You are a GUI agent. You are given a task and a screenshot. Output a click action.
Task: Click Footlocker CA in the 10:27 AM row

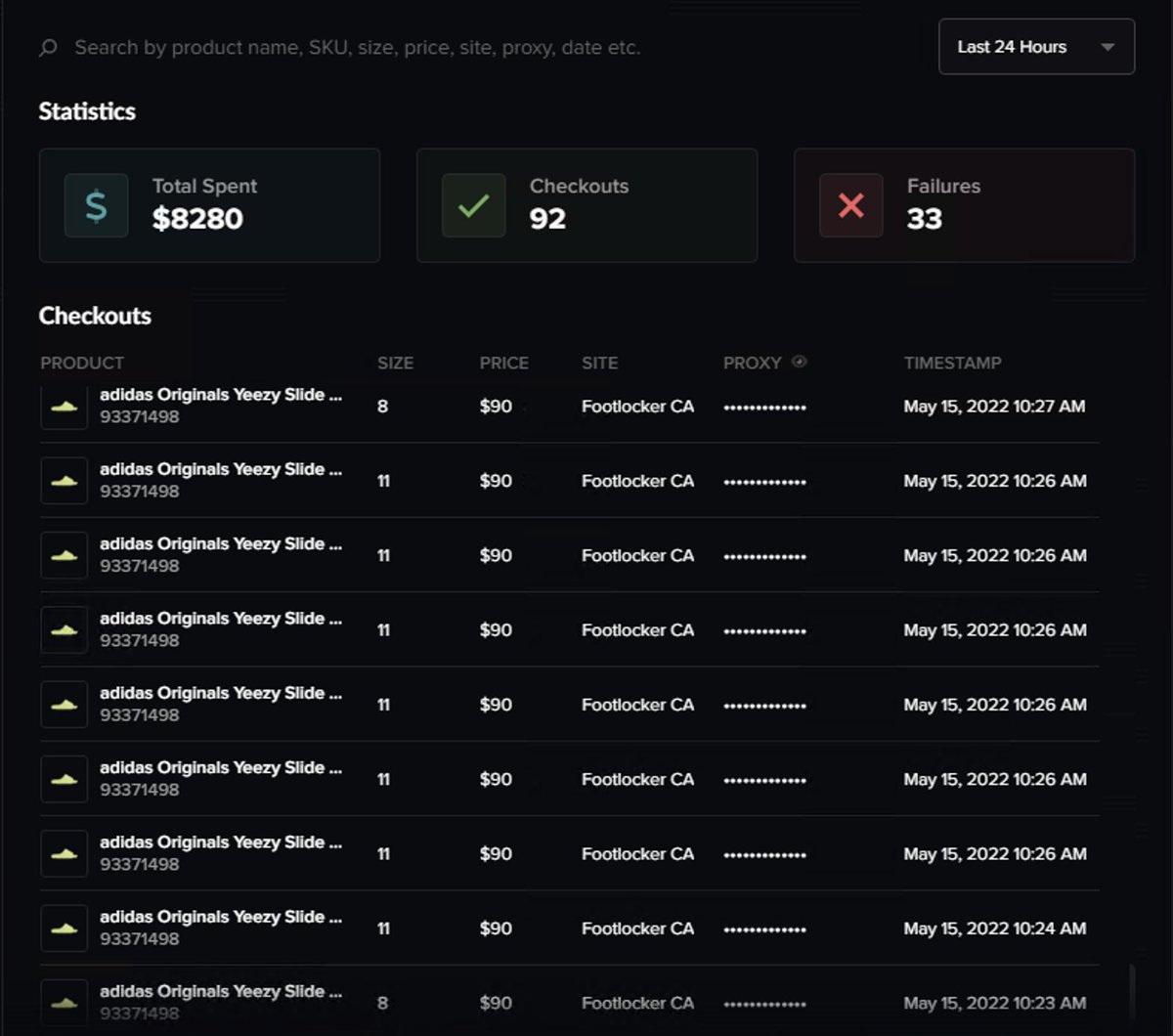[x=637, y=407]
